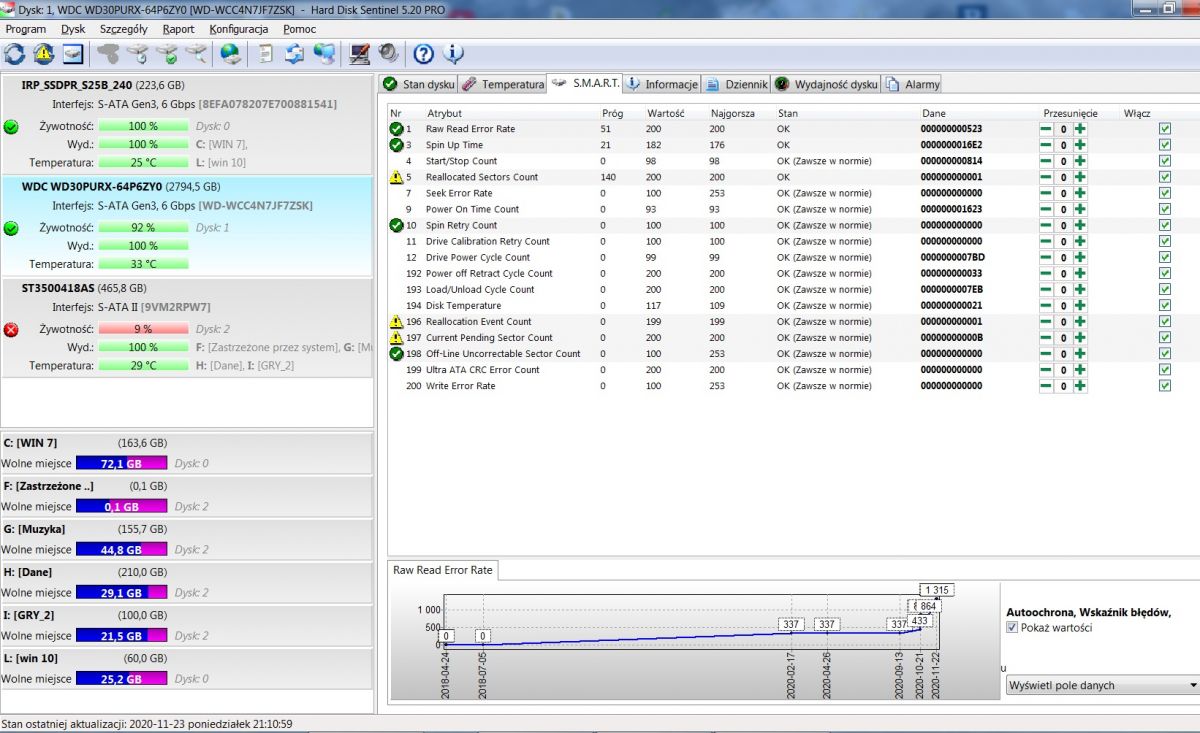1200x733 pixels.
Task: Increase offset for Raw Read Error Rate
Action: (x=1081, y=129)
